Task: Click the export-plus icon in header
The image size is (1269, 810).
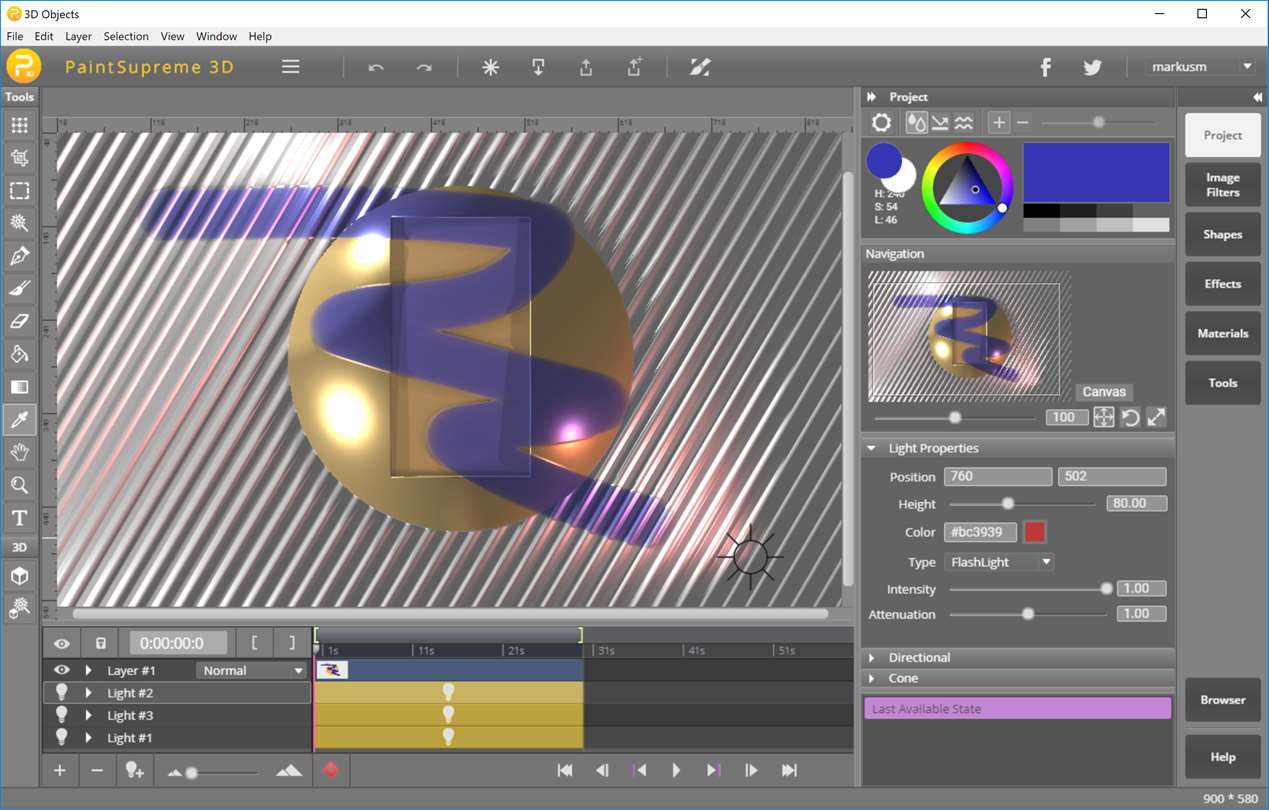Action: coord(635,67)
